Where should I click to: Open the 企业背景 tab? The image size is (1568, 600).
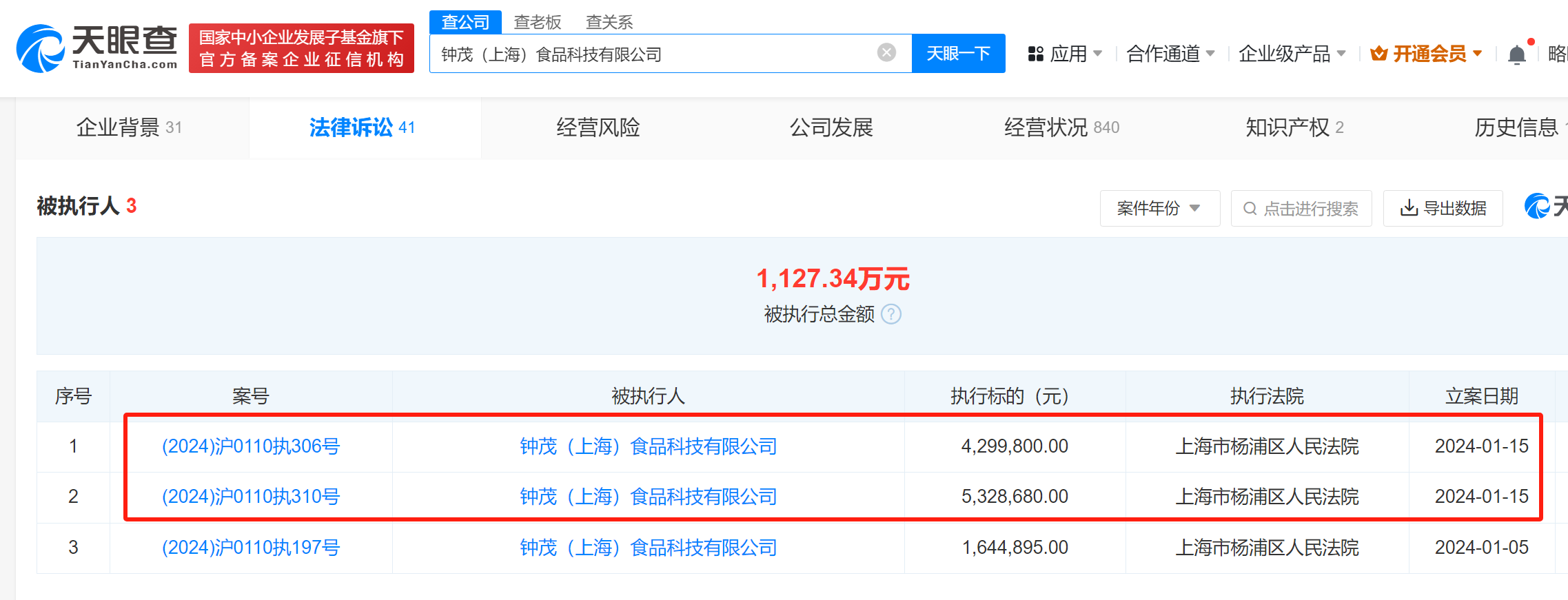(x=129, y=127)
